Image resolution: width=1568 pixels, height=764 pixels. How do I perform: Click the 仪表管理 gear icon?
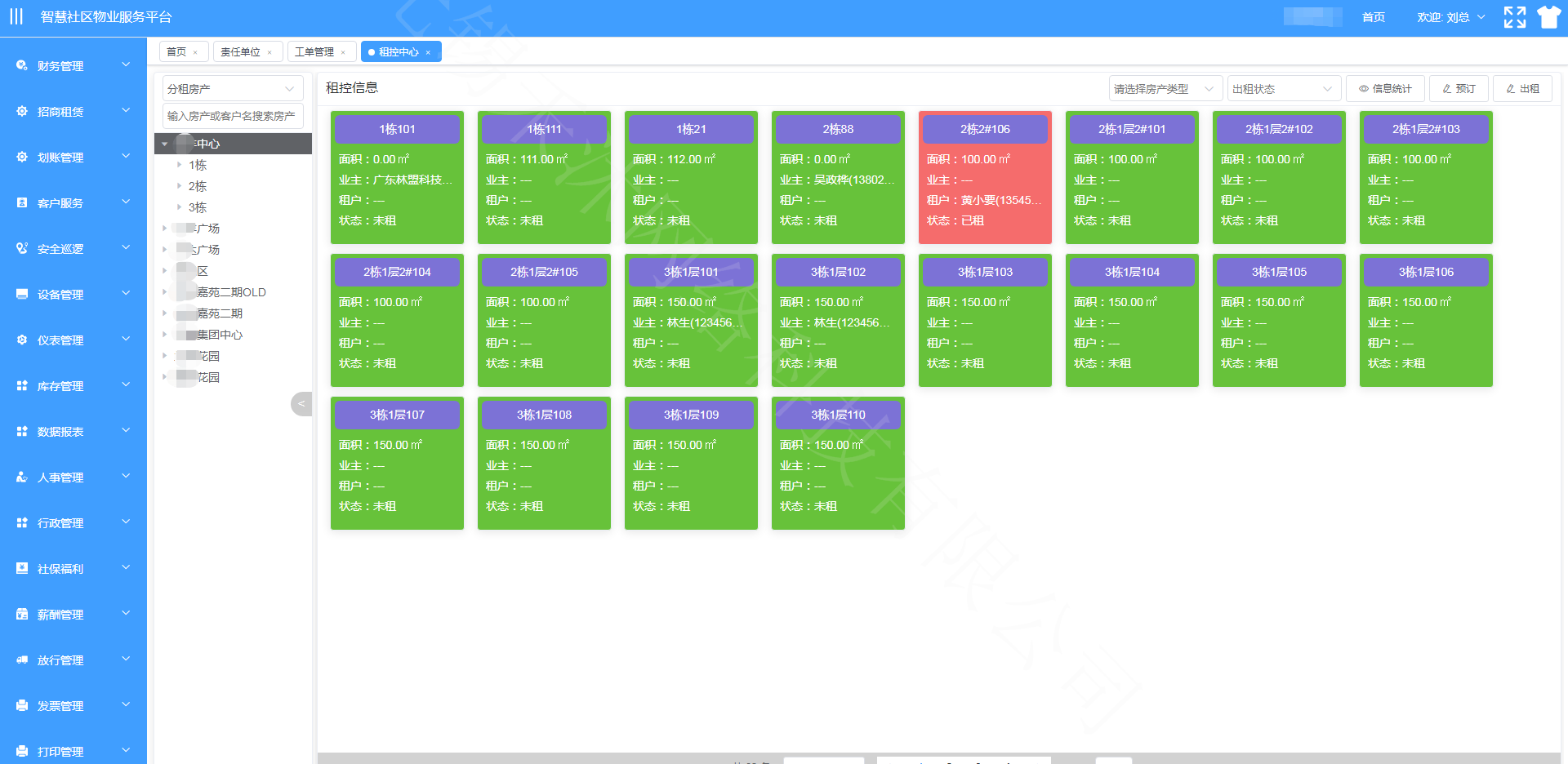click(x=22, y=340)
